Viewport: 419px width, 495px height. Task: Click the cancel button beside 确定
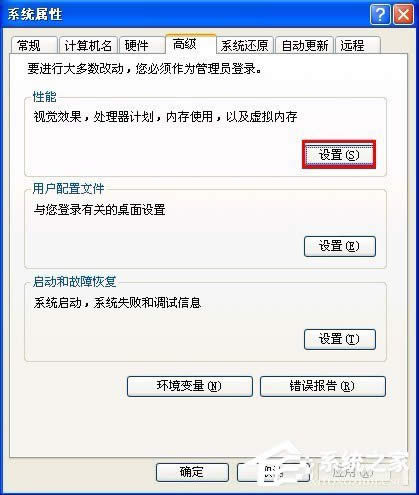click(273, 472)
